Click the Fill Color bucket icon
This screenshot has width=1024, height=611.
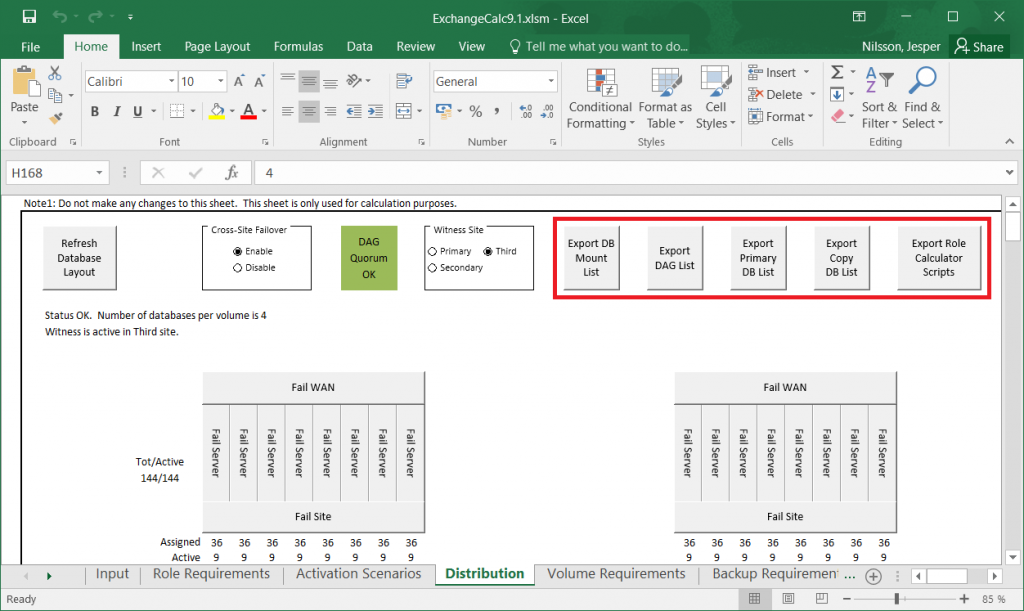pos(216,111)
